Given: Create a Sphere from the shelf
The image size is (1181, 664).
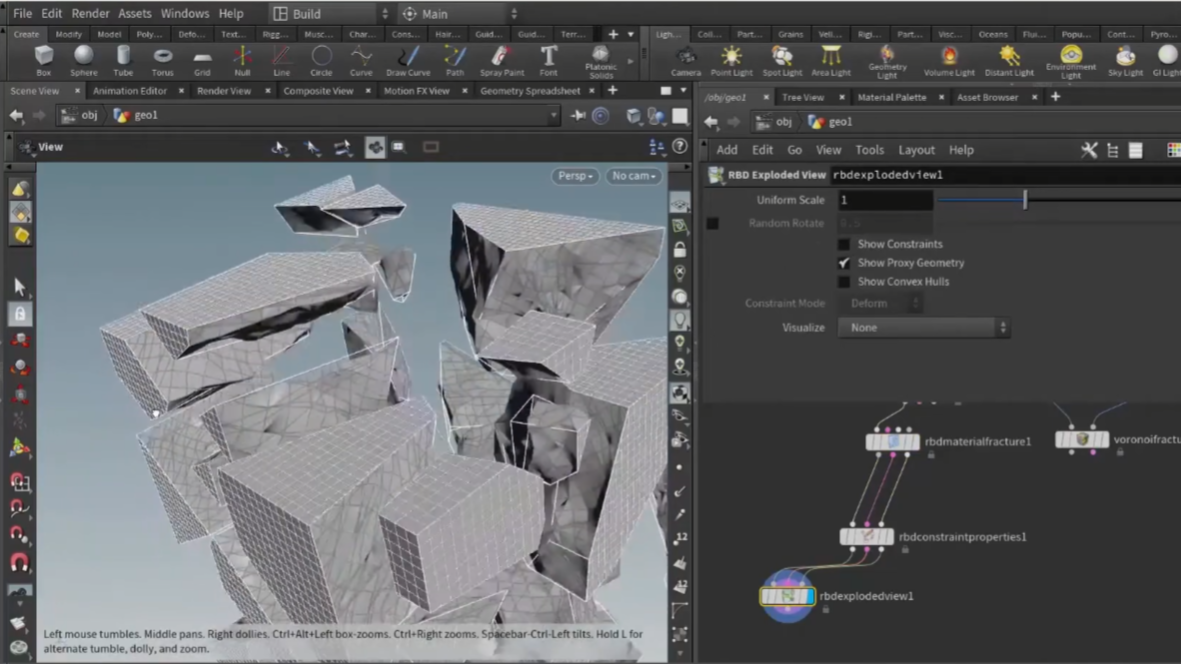Looking at the screenshot, I should point(84,60).
